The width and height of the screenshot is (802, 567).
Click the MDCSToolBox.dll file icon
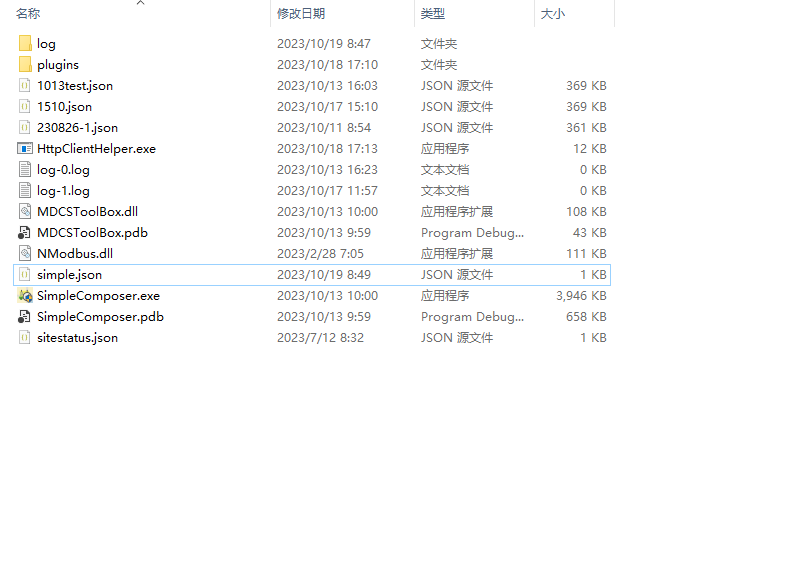pyautogui.click(x=25, y=212)
